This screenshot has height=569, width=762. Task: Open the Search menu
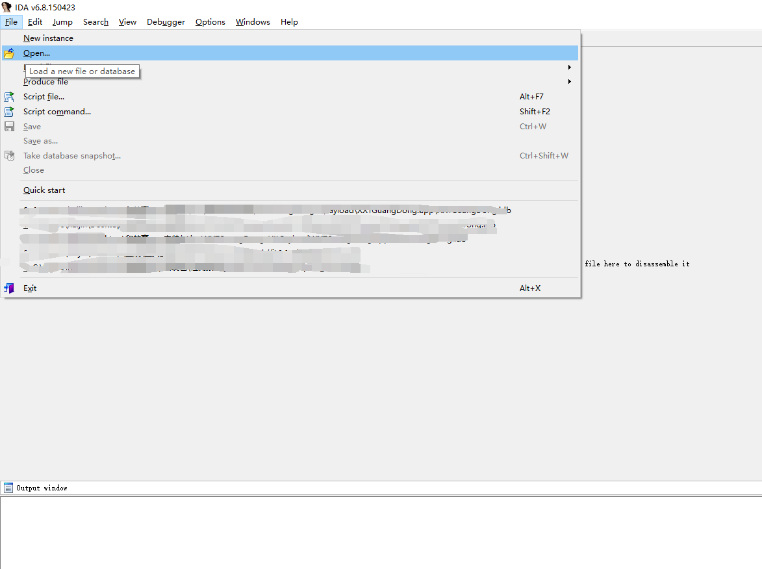point(95,22)
